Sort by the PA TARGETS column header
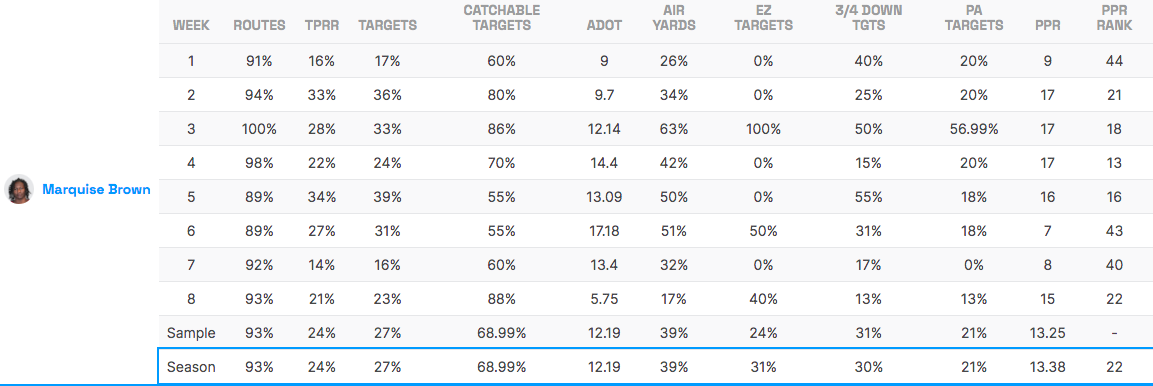This screenshot has width=1153, height=386. 974,18
